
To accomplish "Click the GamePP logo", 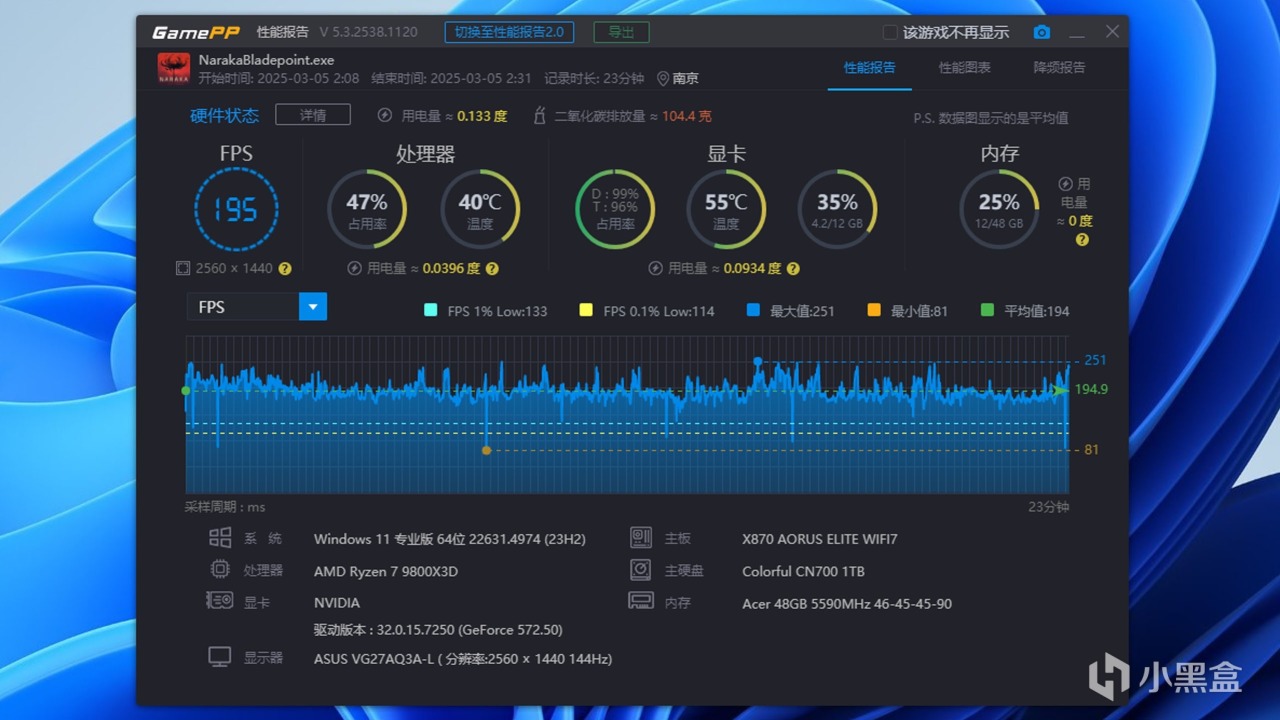I will (196, 32).
